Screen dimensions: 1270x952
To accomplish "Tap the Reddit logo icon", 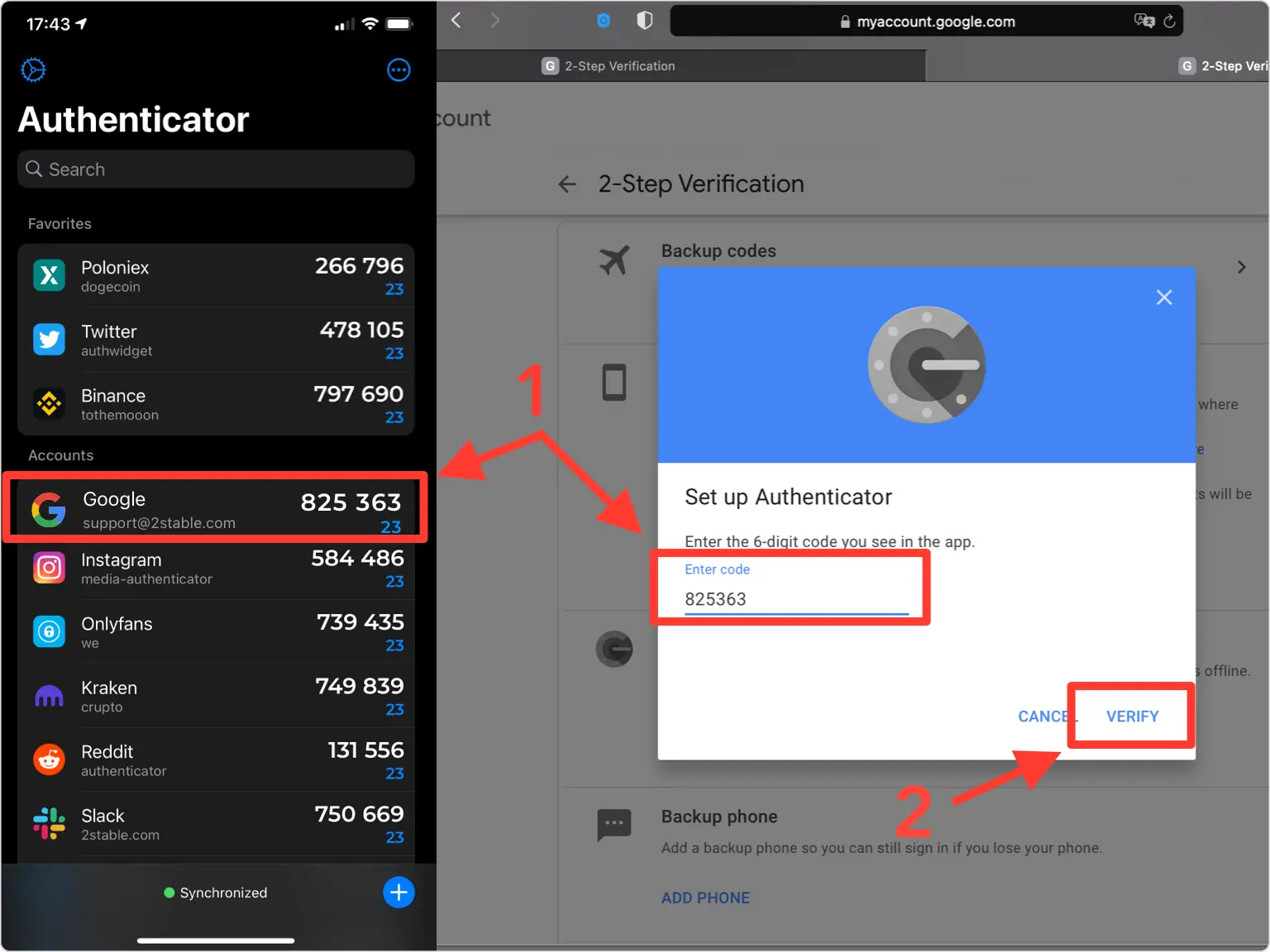I will point(49,759).
